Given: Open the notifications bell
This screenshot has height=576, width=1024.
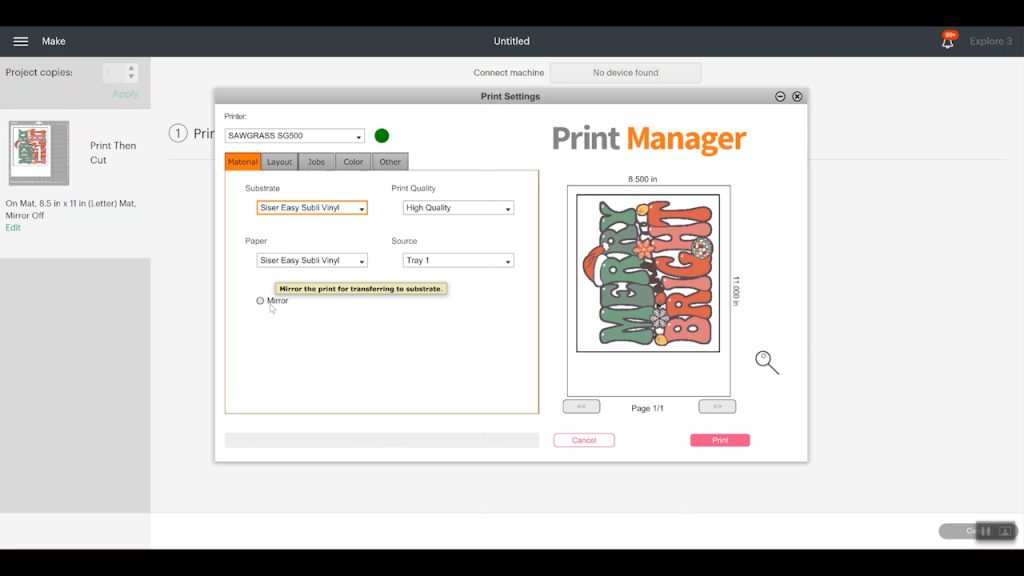Looking at the screenshot, I should tap(947, 42).
